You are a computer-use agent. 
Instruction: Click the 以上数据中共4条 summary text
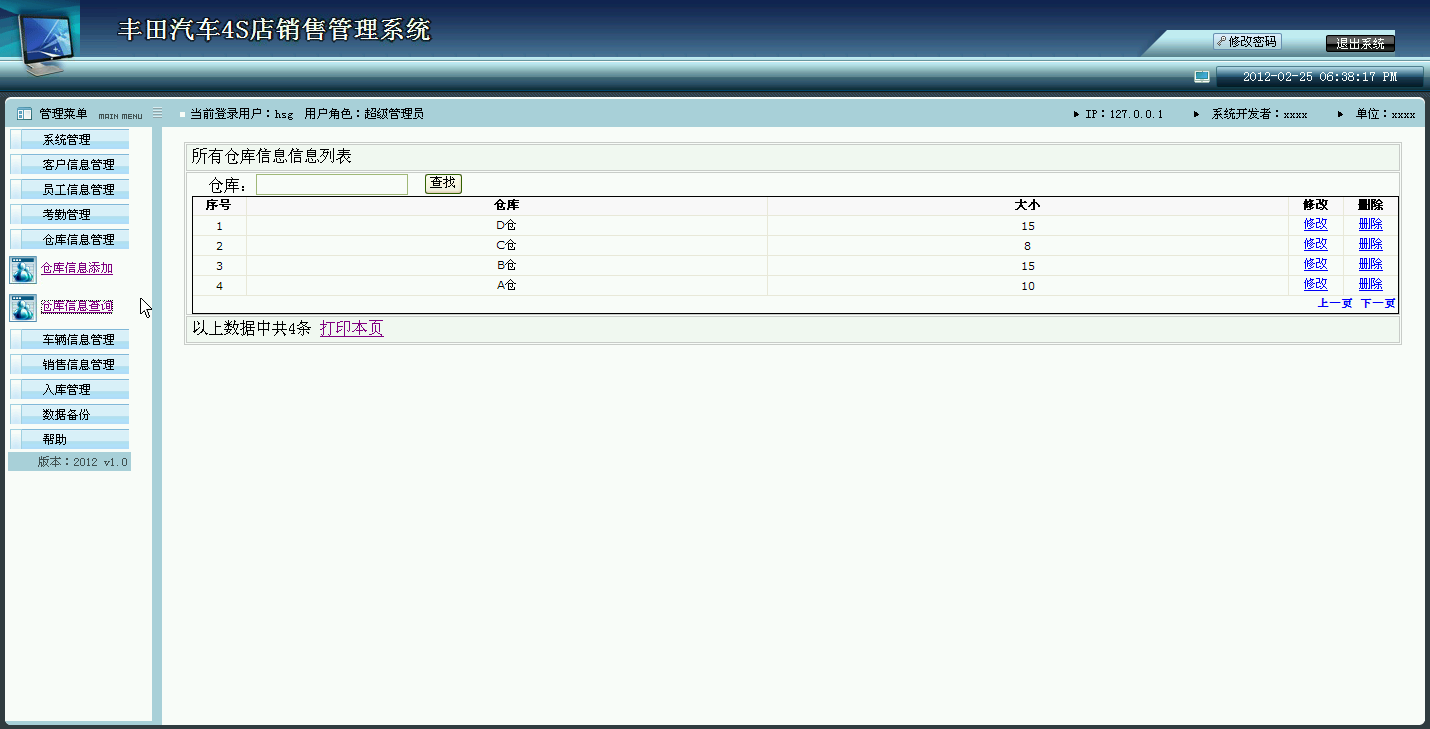pyautogui.click(x=252, y=328)
